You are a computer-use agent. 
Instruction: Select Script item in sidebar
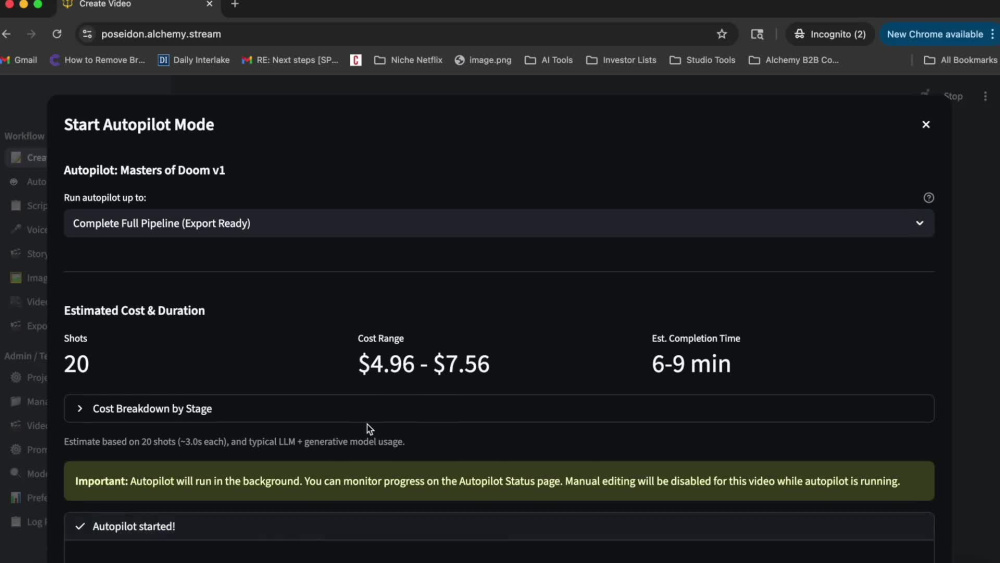(x=26, y=206)
